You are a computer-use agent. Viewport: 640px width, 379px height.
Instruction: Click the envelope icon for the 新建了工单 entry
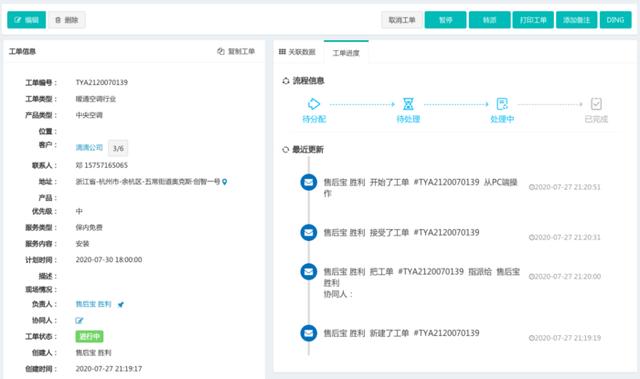click(x=309, y=333)
